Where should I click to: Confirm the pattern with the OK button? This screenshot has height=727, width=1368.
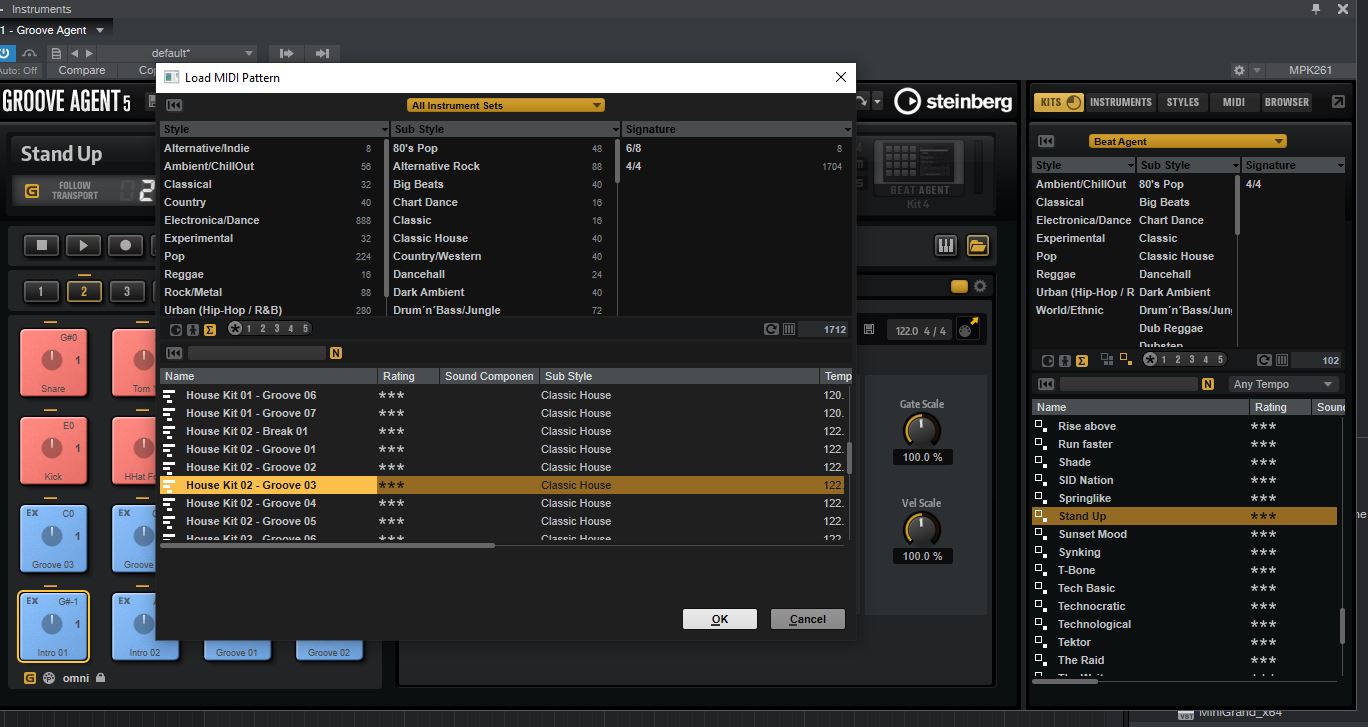point(720,619)
